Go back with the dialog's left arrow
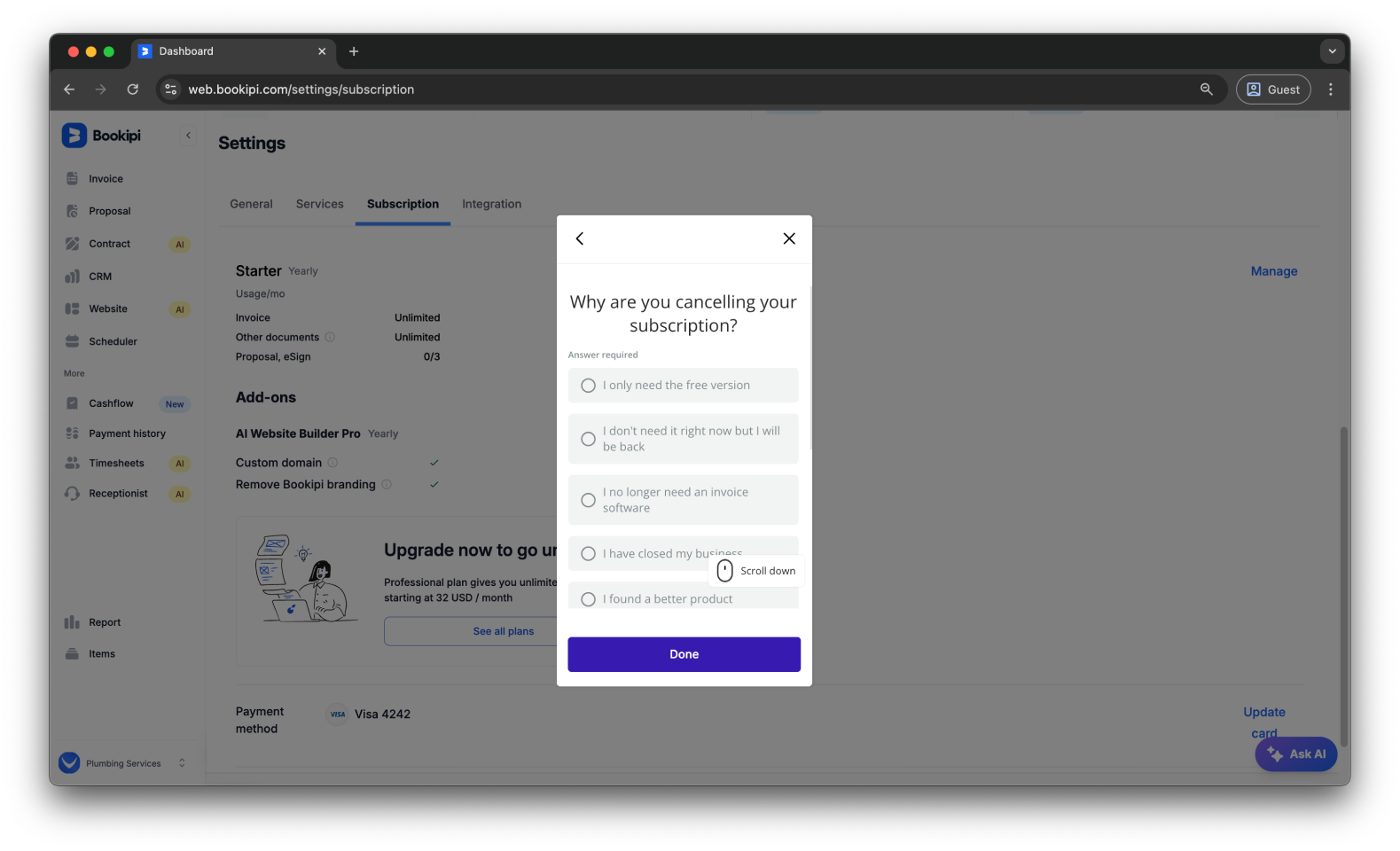Screen dimensions: 1400x851 tap(580, 238)
